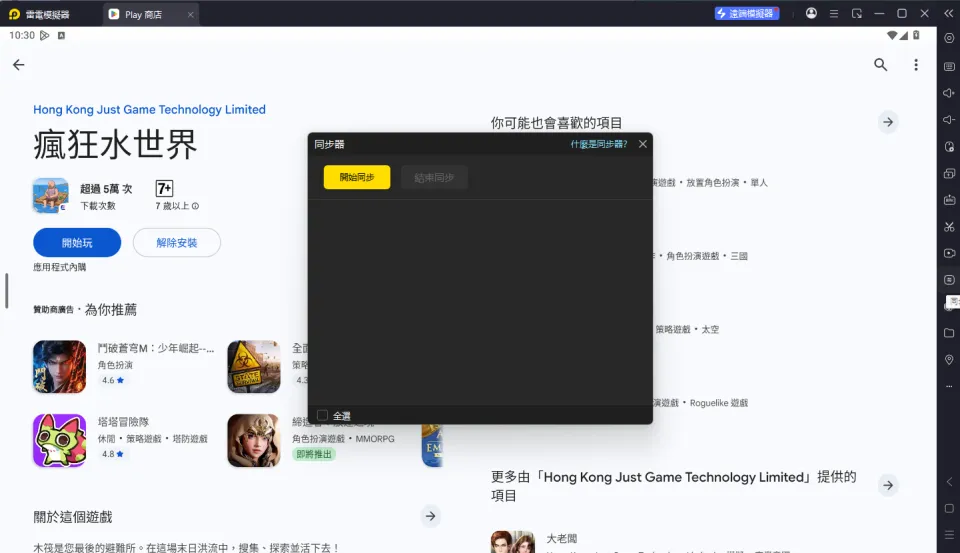Click the Android recent apps icon in sidebar
Image resolution: width=960 pixels, height=553 pixels.
click(x=949, y=535)
